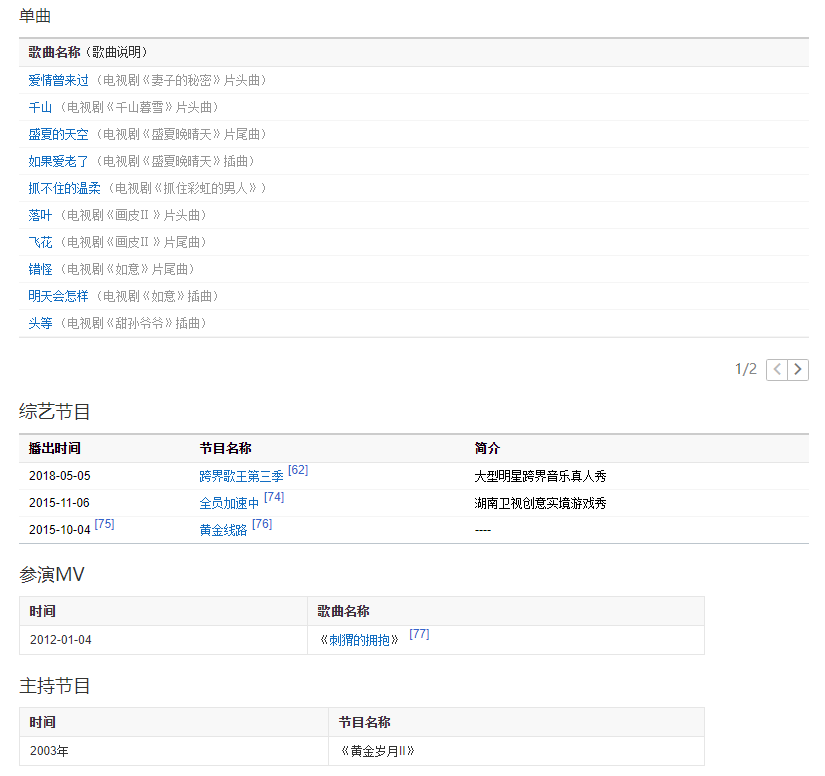Go to next page of singles list

[798, 370]
